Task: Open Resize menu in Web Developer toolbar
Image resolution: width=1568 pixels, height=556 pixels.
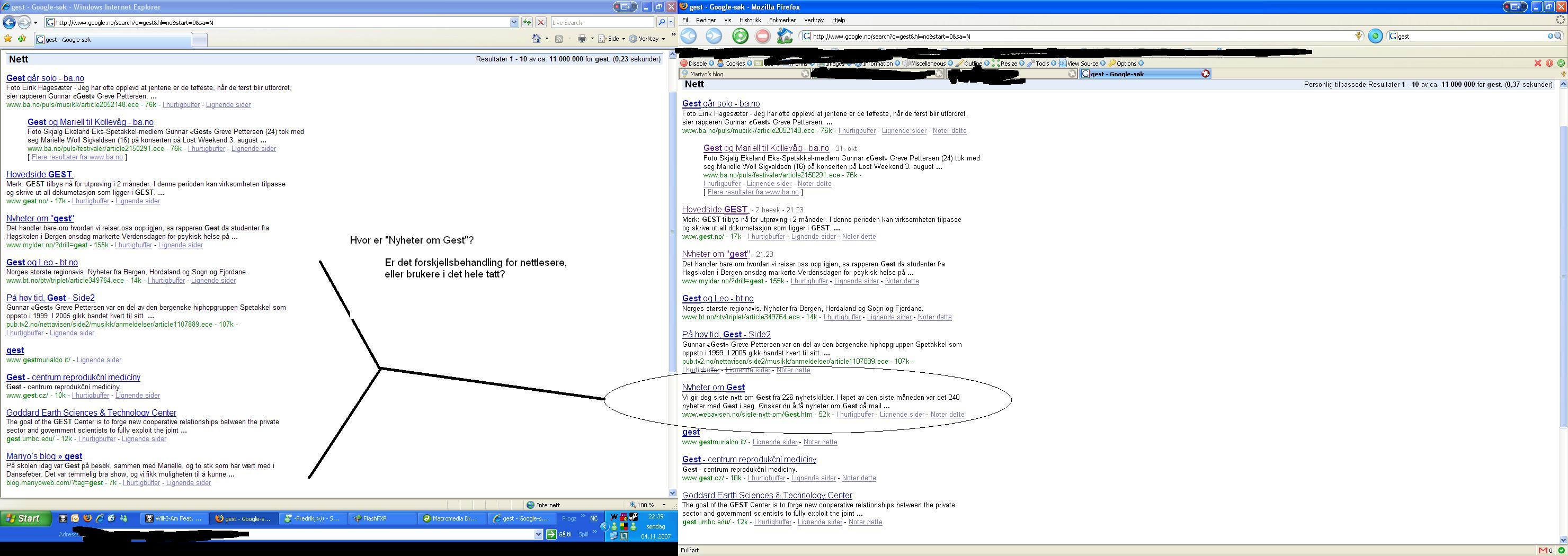Action: tap(1008, 63)
